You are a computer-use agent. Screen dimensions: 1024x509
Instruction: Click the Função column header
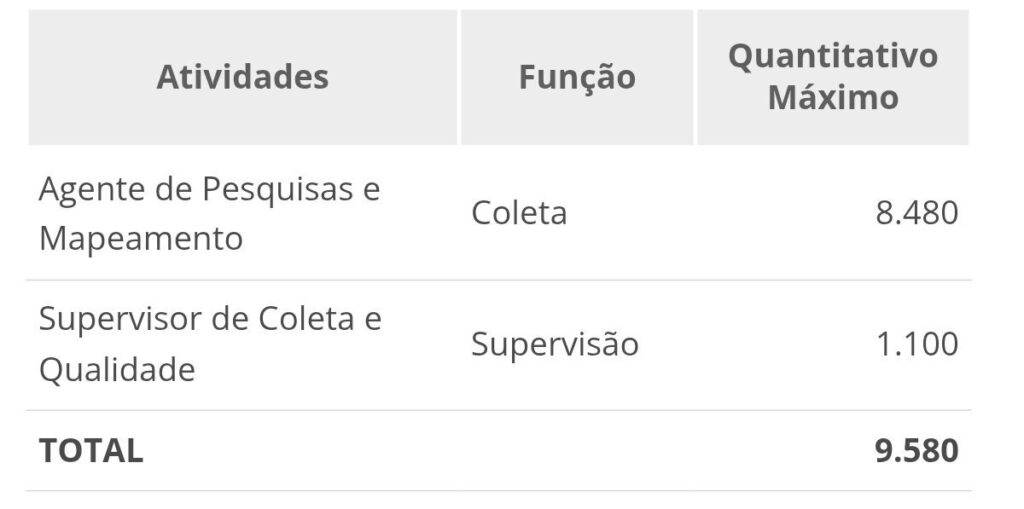[577, 77]
